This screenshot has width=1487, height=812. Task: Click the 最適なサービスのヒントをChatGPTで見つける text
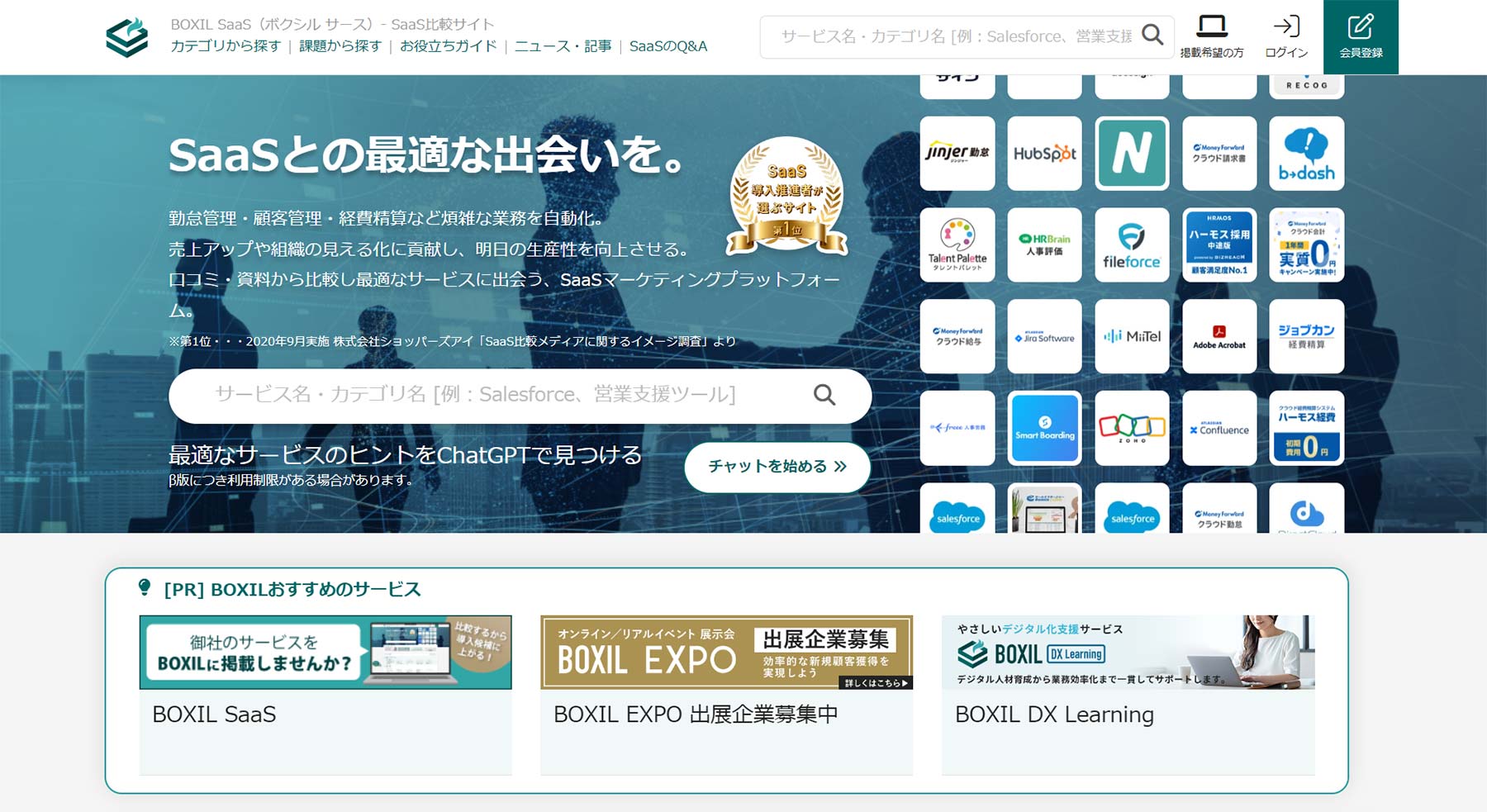[x=405, y=455]
